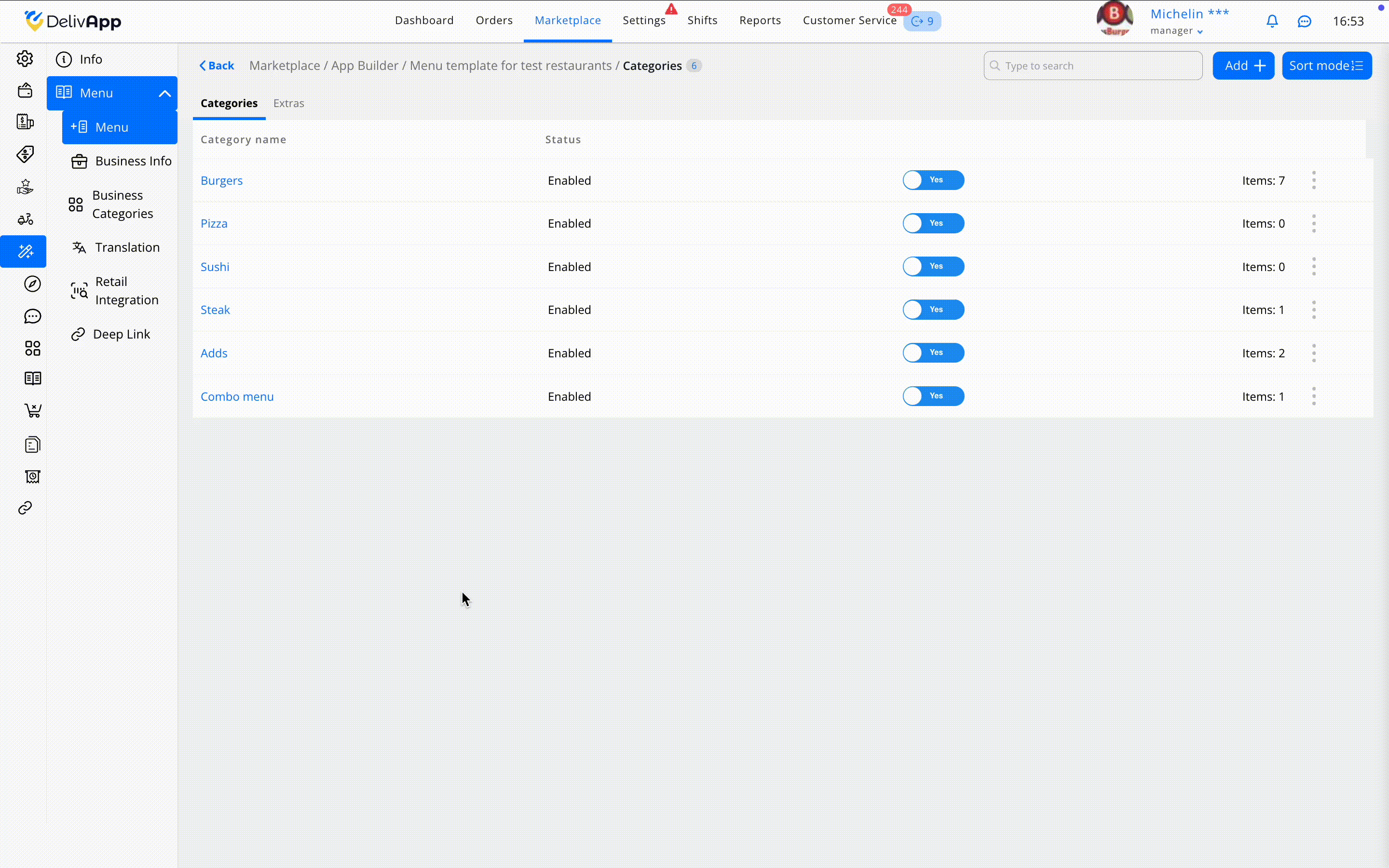Select the scooter delivery icon in sidebar
Image resolution: width=1389 pixels, height=868 pixels.
[x=25, y=219]
